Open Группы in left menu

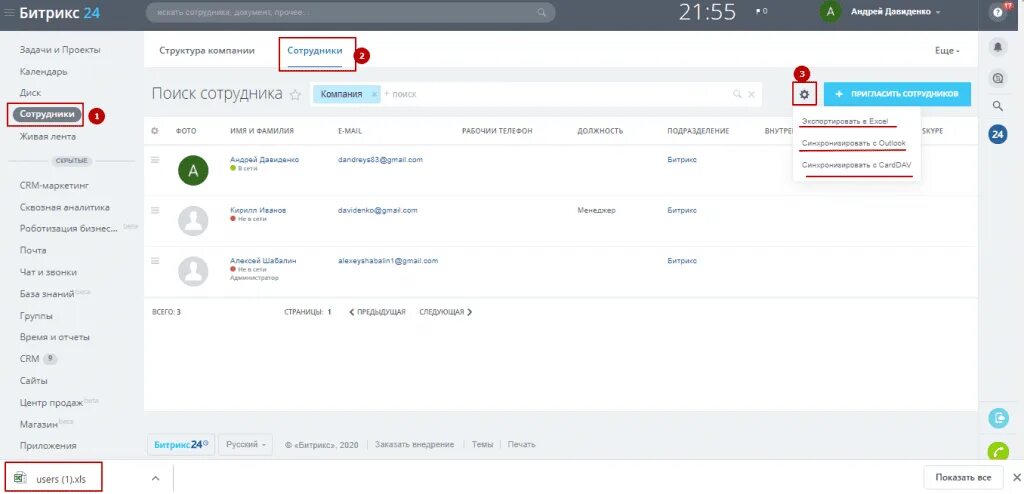[37, 316]
